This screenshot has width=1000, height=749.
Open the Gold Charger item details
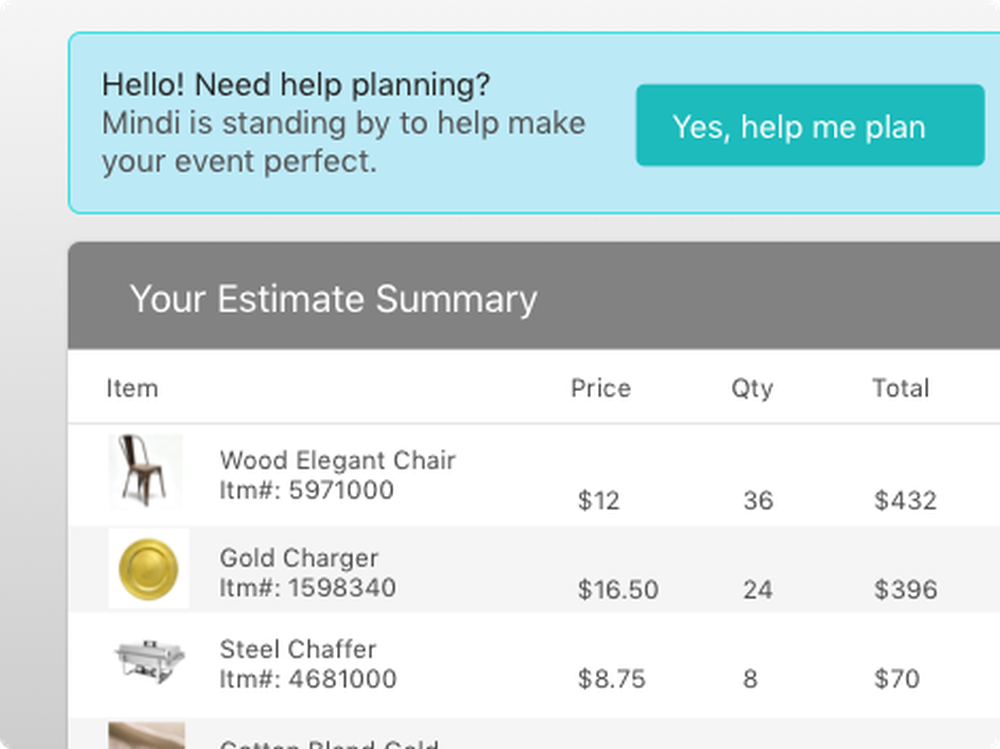click(x=299, y=558)
